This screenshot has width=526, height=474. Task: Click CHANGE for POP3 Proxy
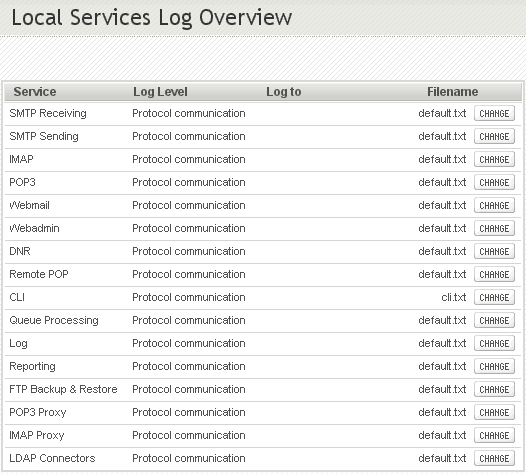pos(494,412)
